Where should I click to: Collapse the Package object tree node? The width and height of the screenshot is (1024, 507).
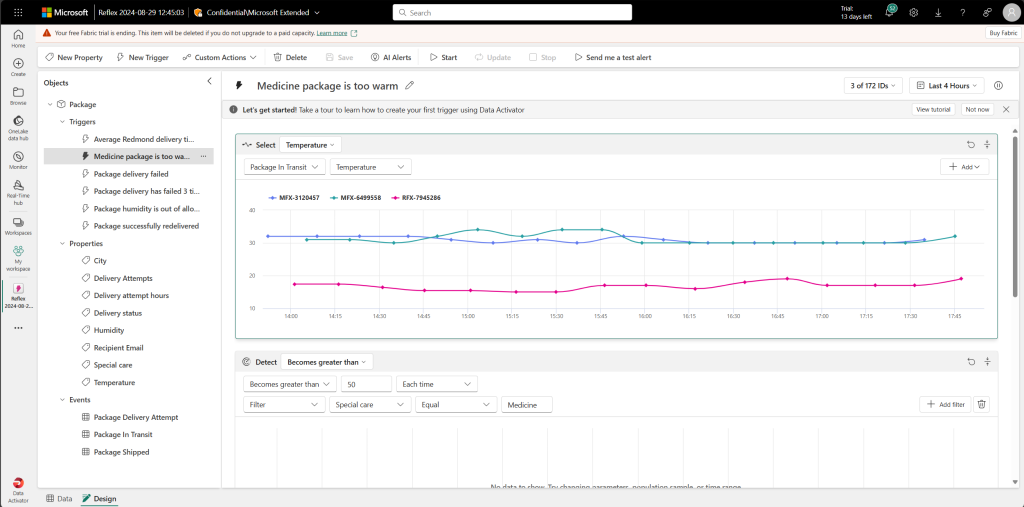(x=50, y=105)
